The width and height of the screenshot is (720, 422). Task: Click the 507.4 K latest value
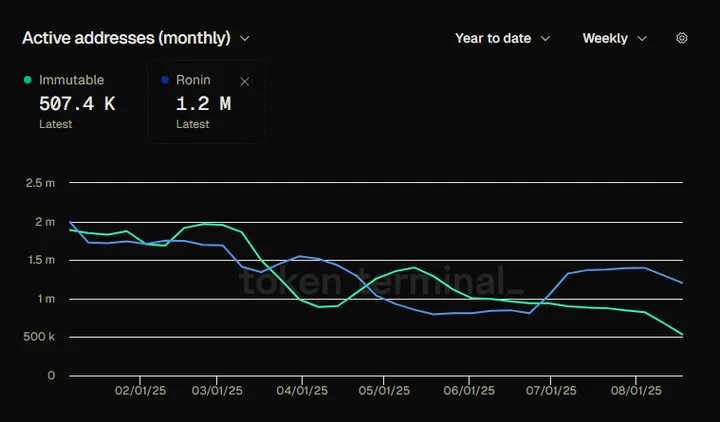point(79,103)
